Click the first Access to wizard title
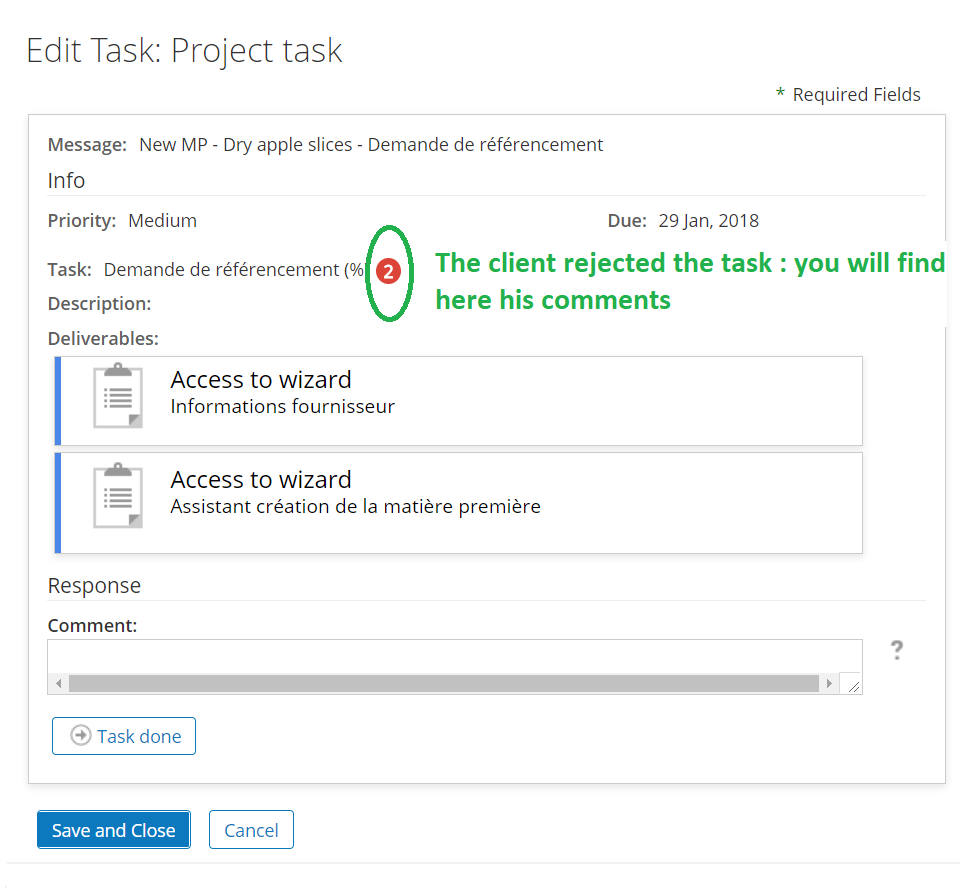The height and width of the screenshot is (889, 960). pyautogui.click(x=261, y=380)
